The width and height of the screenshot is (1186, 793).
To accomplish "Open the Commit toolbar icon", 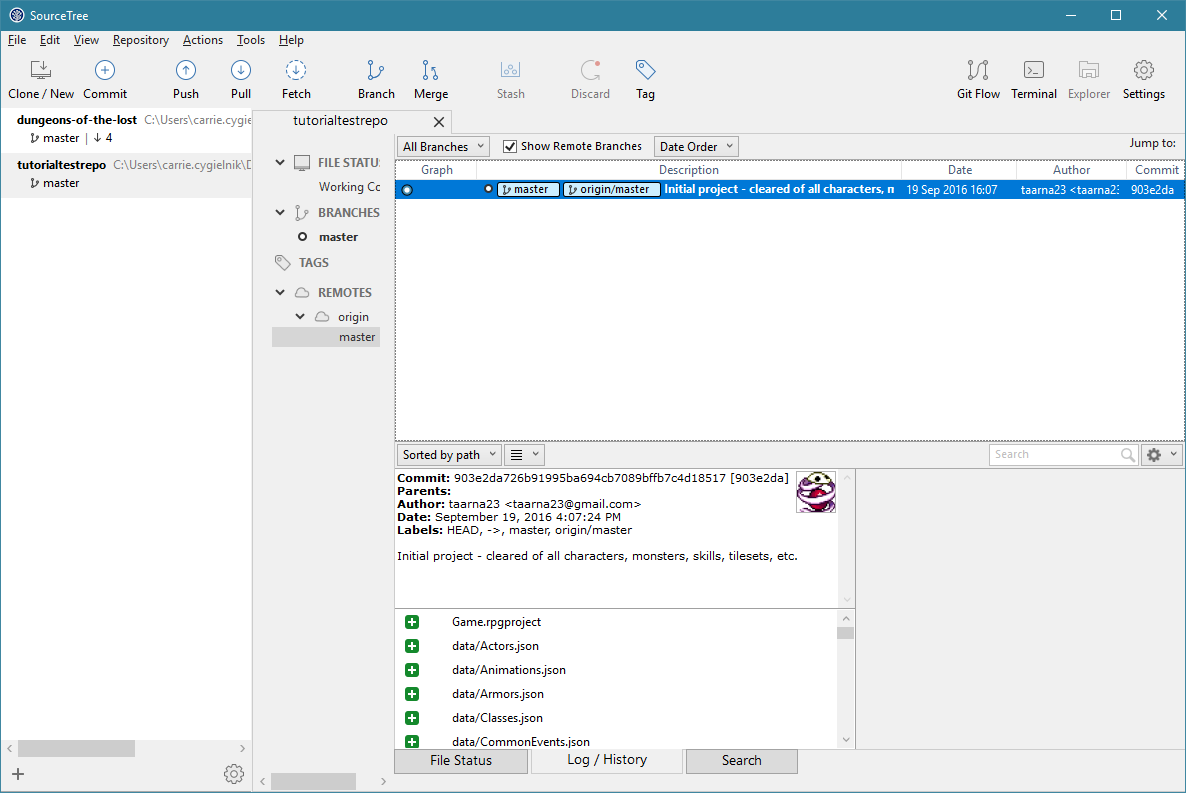I will point(104,70).
